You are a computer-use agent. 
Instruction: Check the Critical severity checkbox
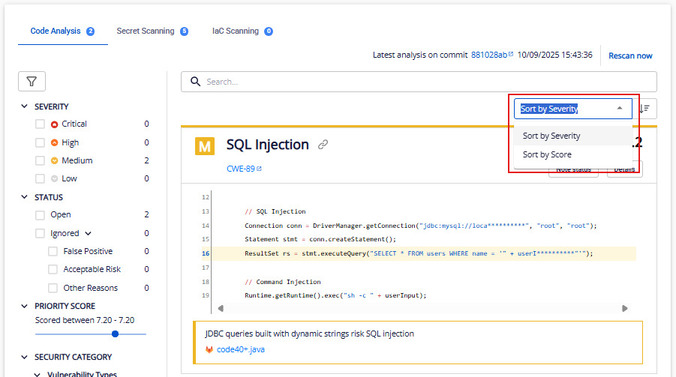coord(40,124)
